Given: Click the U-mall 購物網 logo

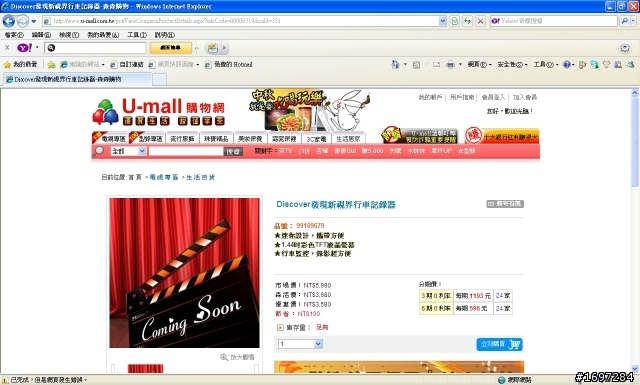Looking at the screenshot, I should tap(158, 112).
